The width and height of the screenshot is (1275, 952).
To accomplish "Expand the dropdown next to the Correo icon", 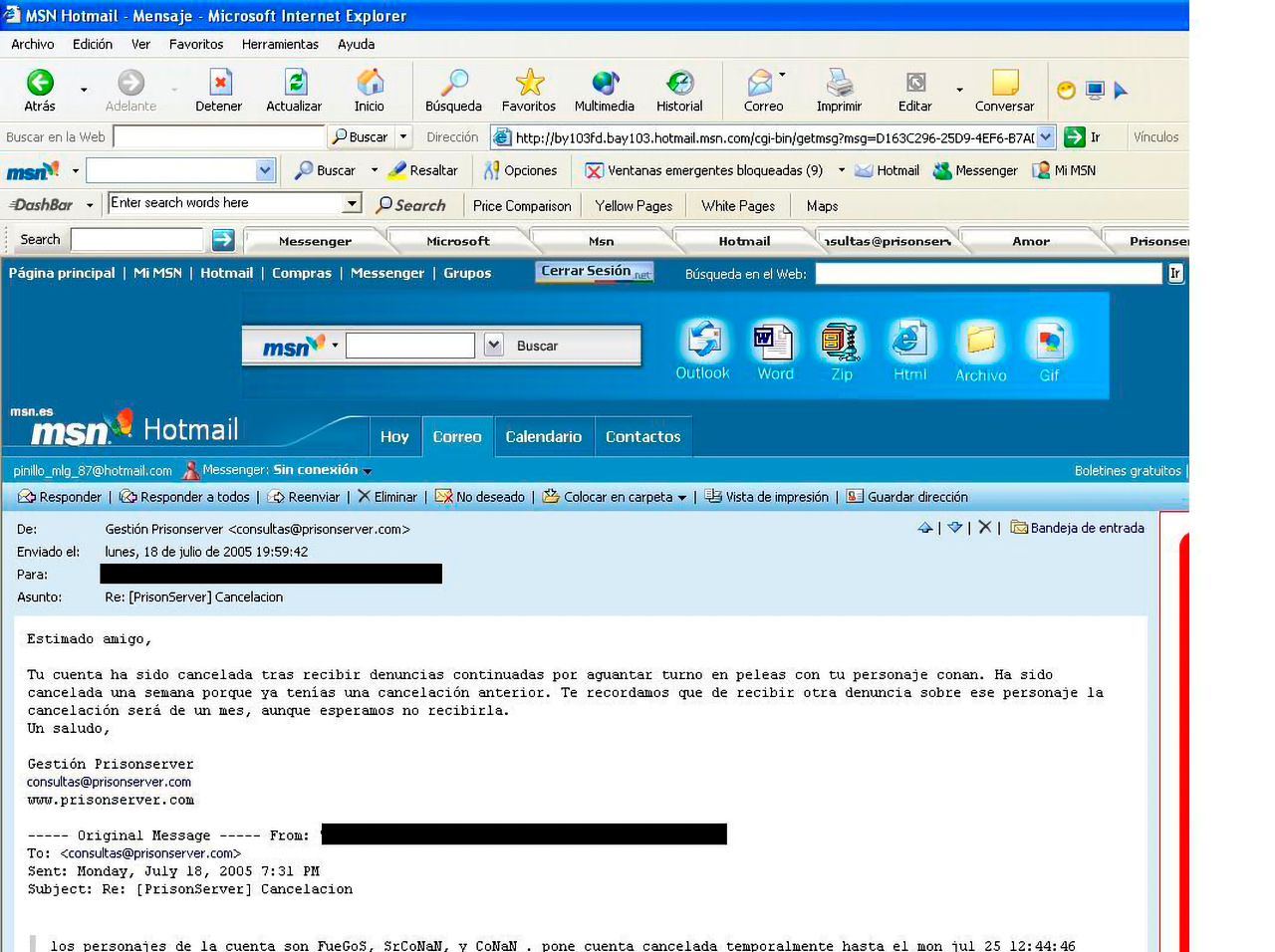I will 783,75.
